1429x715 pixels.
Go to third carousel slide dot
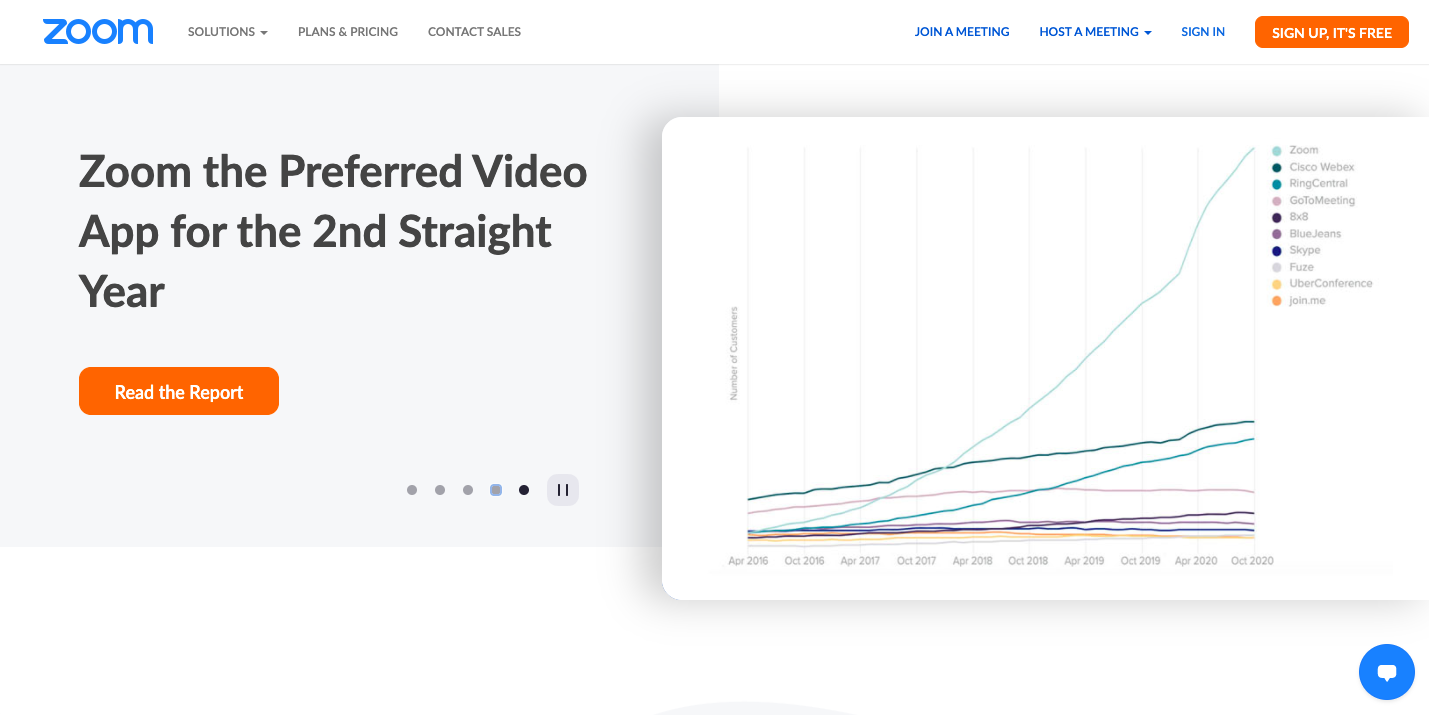coord(468,490)
